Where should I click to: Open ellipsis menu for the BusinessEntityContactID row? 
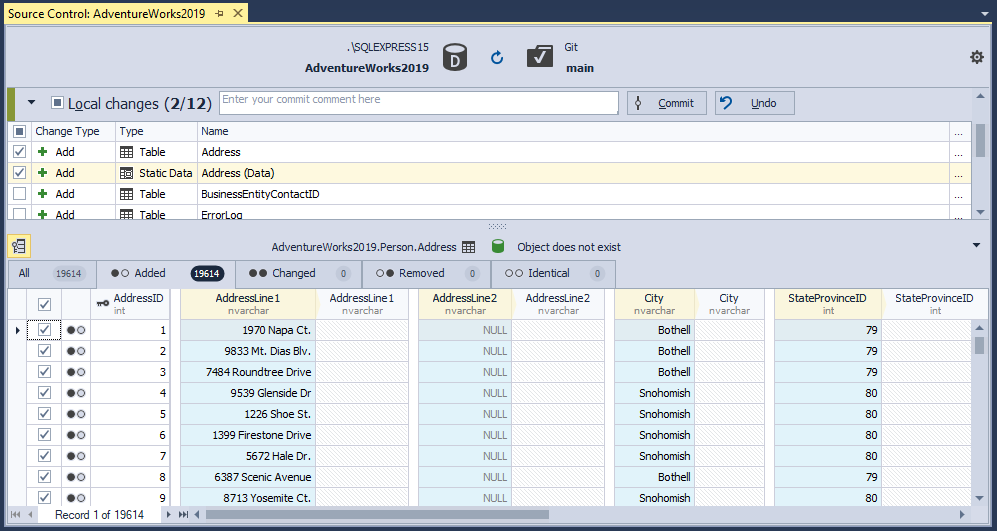click(x=959, y=194)
